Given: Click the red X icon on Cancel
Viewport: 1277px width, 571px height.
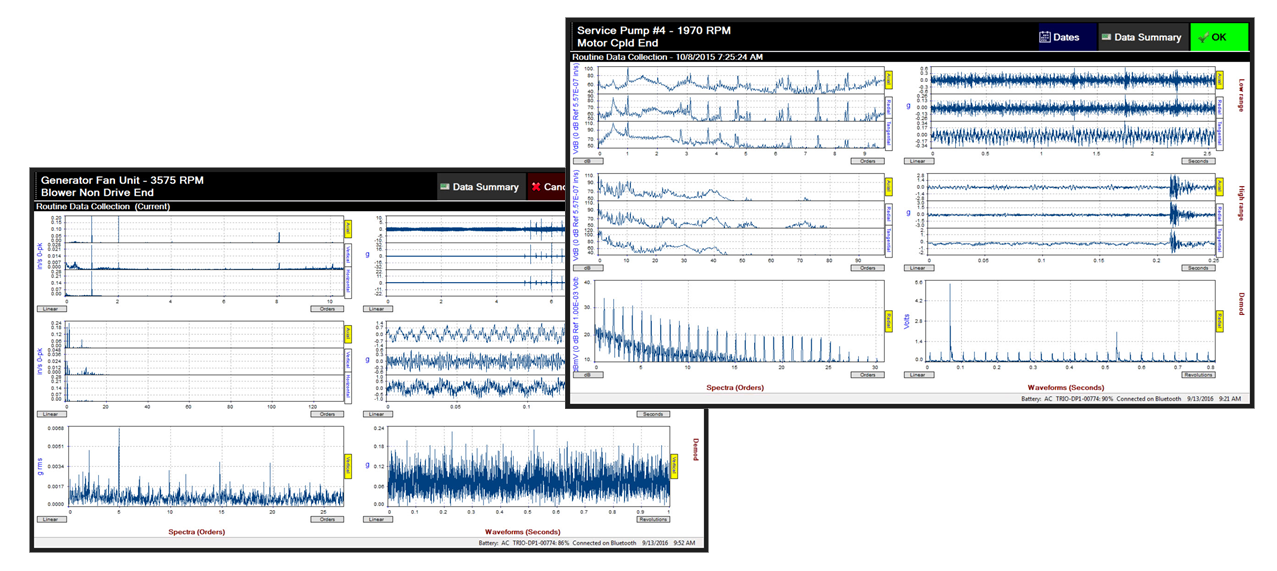Looking at the screenshot, I should (537, 187).
